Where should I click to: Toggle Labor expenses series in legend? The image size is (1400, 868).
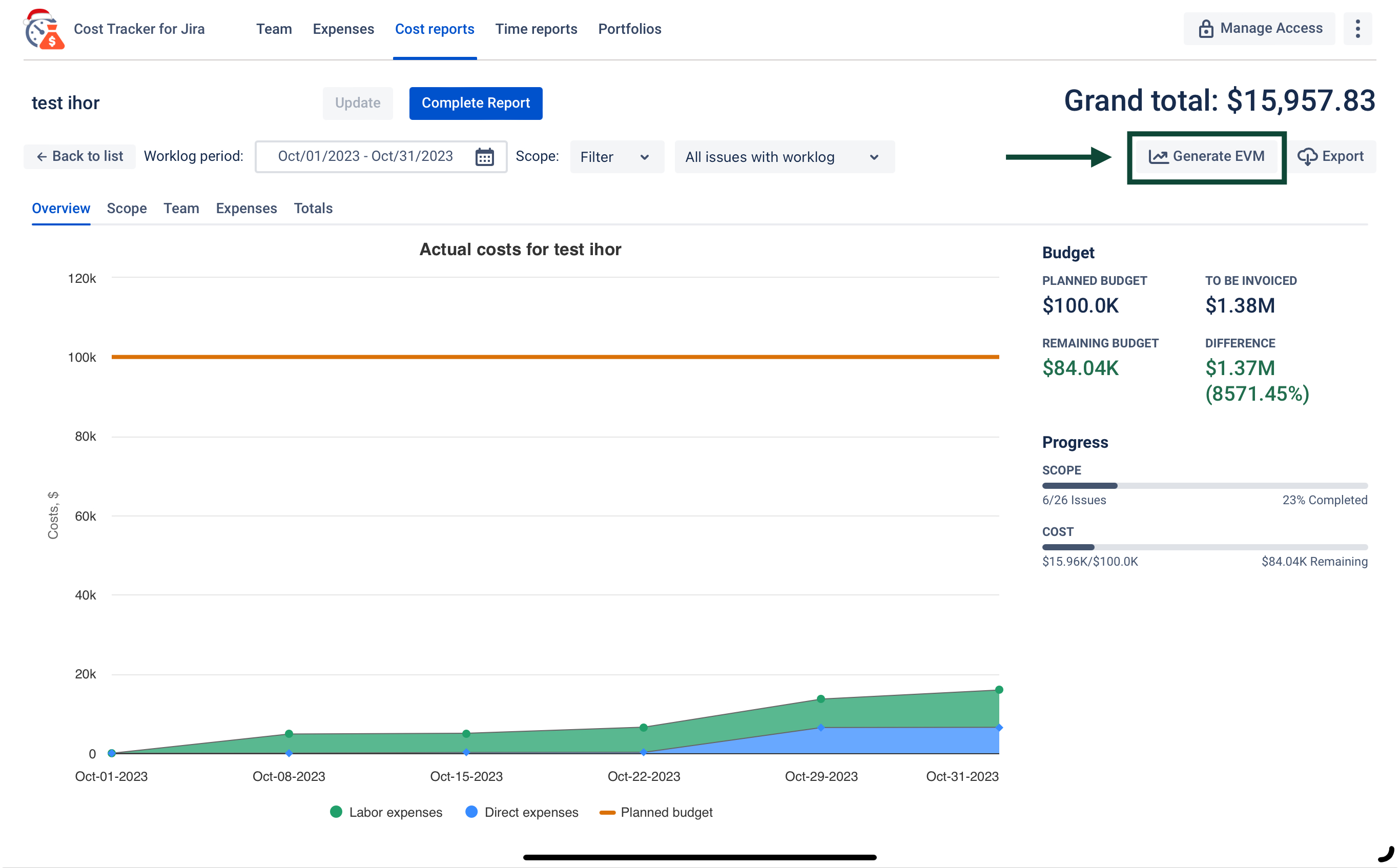[x=386, y=812]
